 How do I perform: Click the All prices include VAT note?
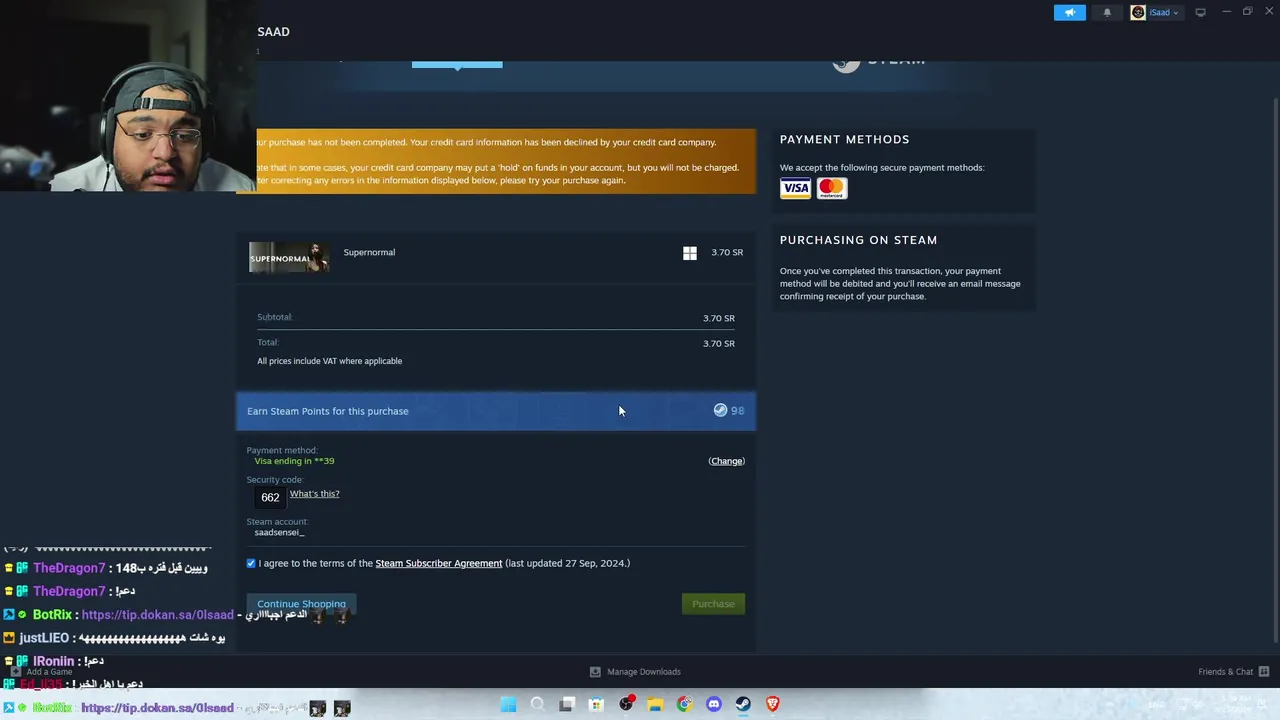pos(329,361)
